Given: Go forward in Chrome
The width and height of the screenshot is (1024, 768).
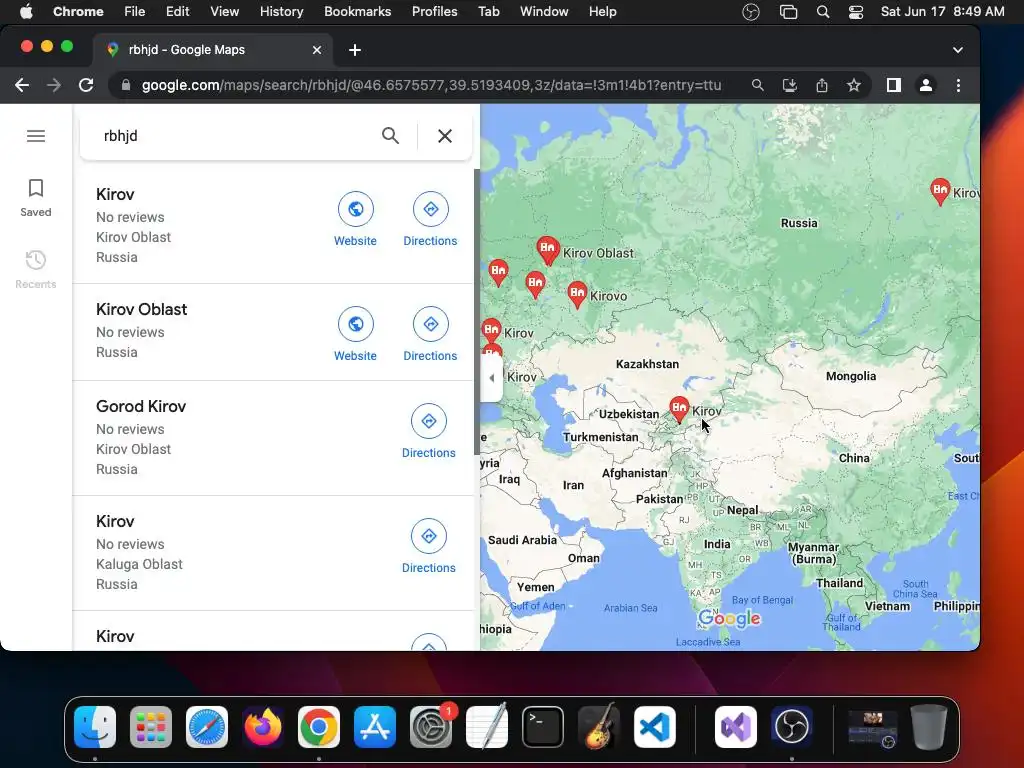Looking at the screenshot, I should click(x=54, y=85).
